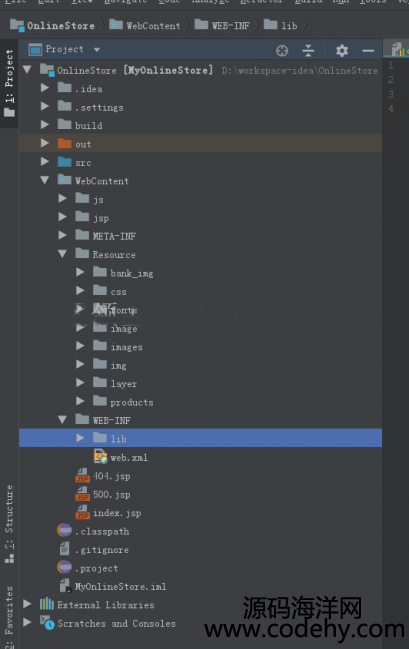Click the Collapse All icon in Project panel
Image resolution: width=409 pixels, height=649 pixels.
tap(308, 50)
